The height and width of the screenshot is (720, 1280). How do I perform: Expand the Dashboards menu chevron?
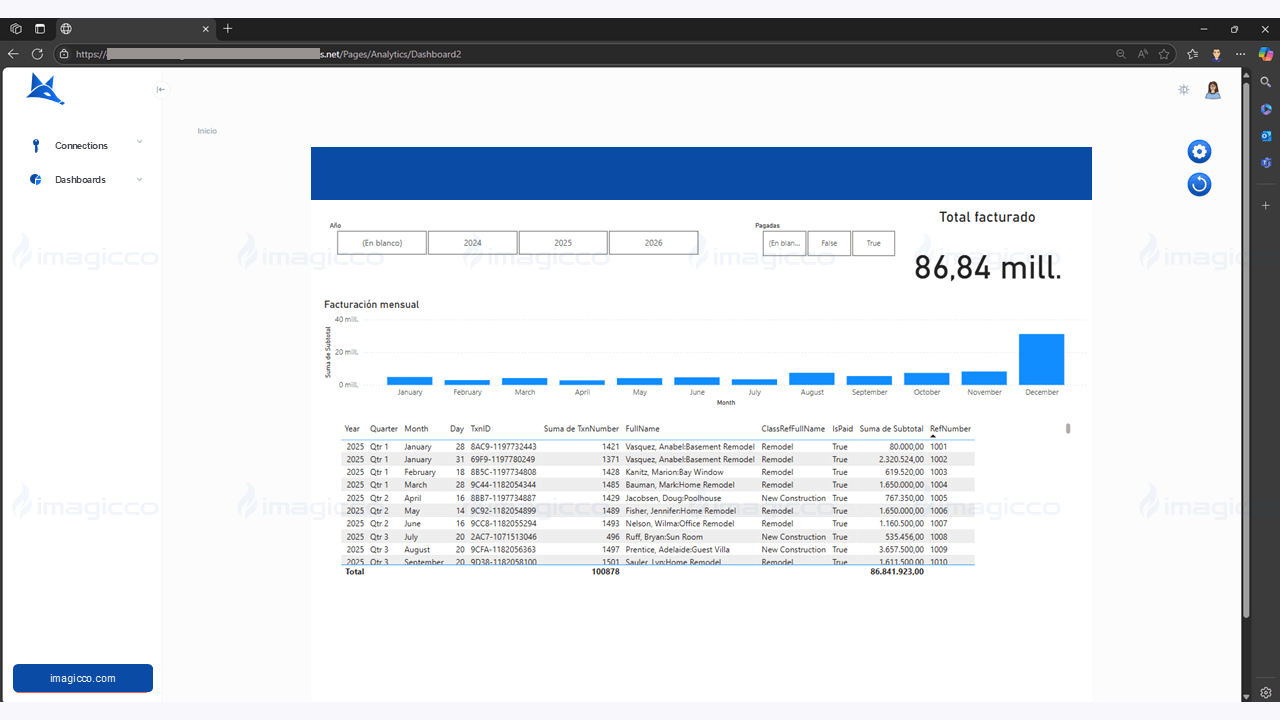point(139,180)
